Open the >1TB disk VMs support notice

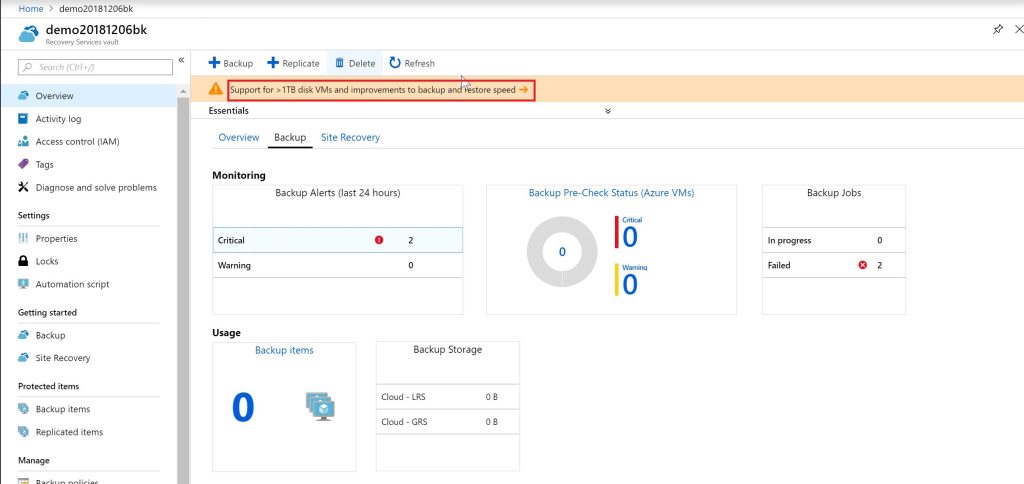coord(373,89)
